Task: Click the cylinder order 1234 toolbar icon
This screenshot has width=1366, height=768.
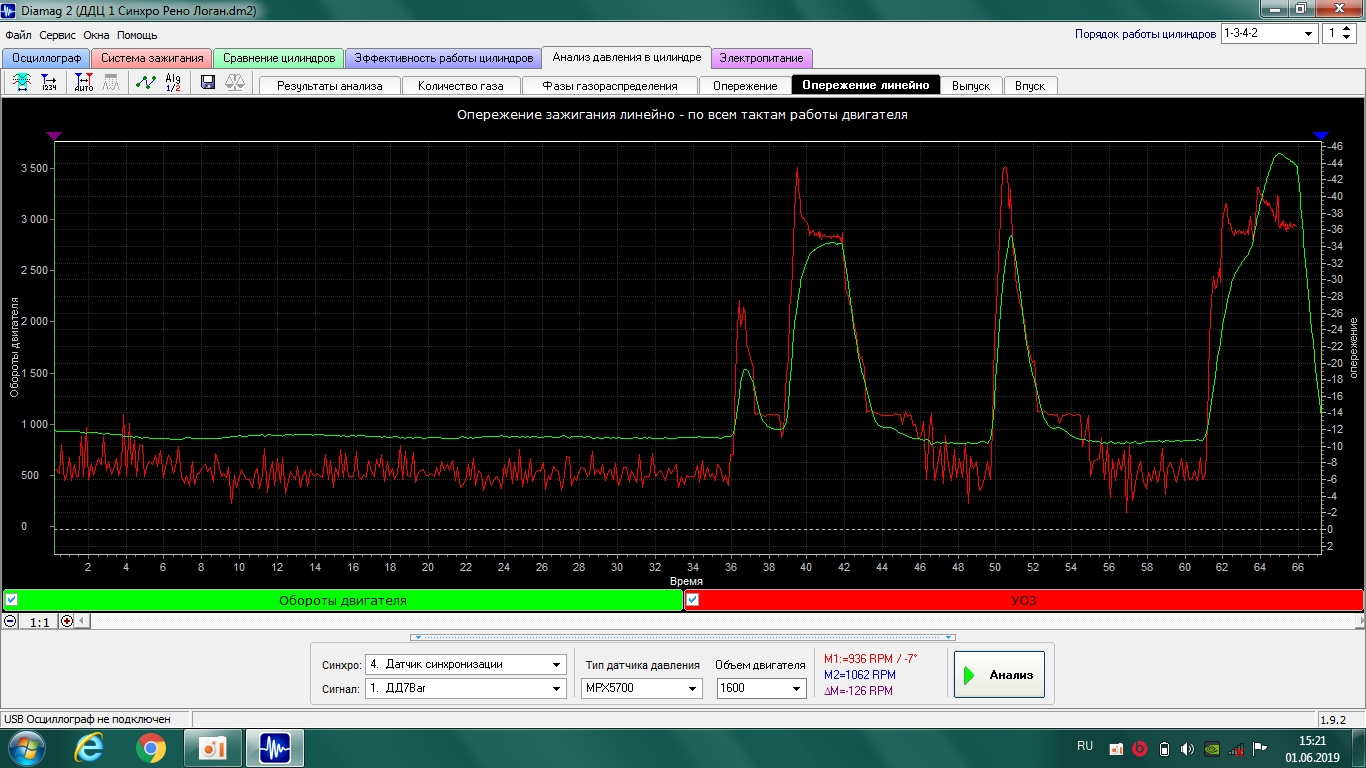Action: click(x=49, y=83)
